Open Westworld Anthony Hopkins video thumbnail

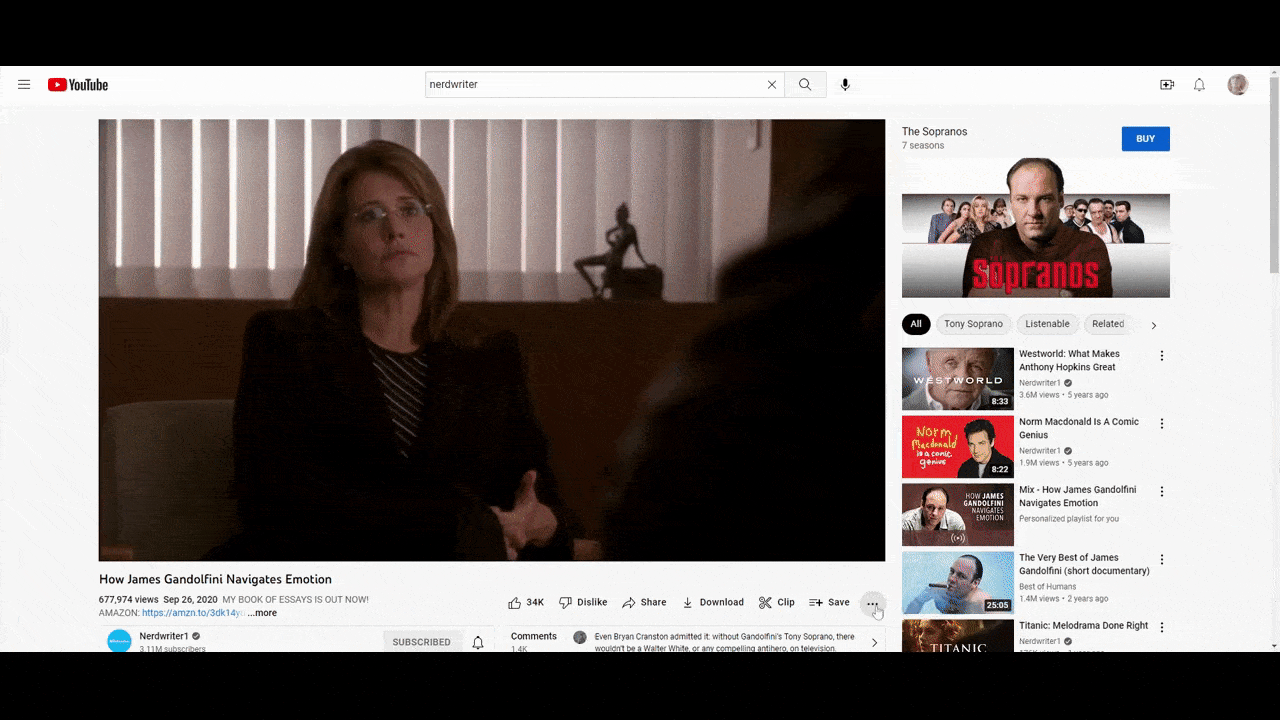tap(958, 379)
